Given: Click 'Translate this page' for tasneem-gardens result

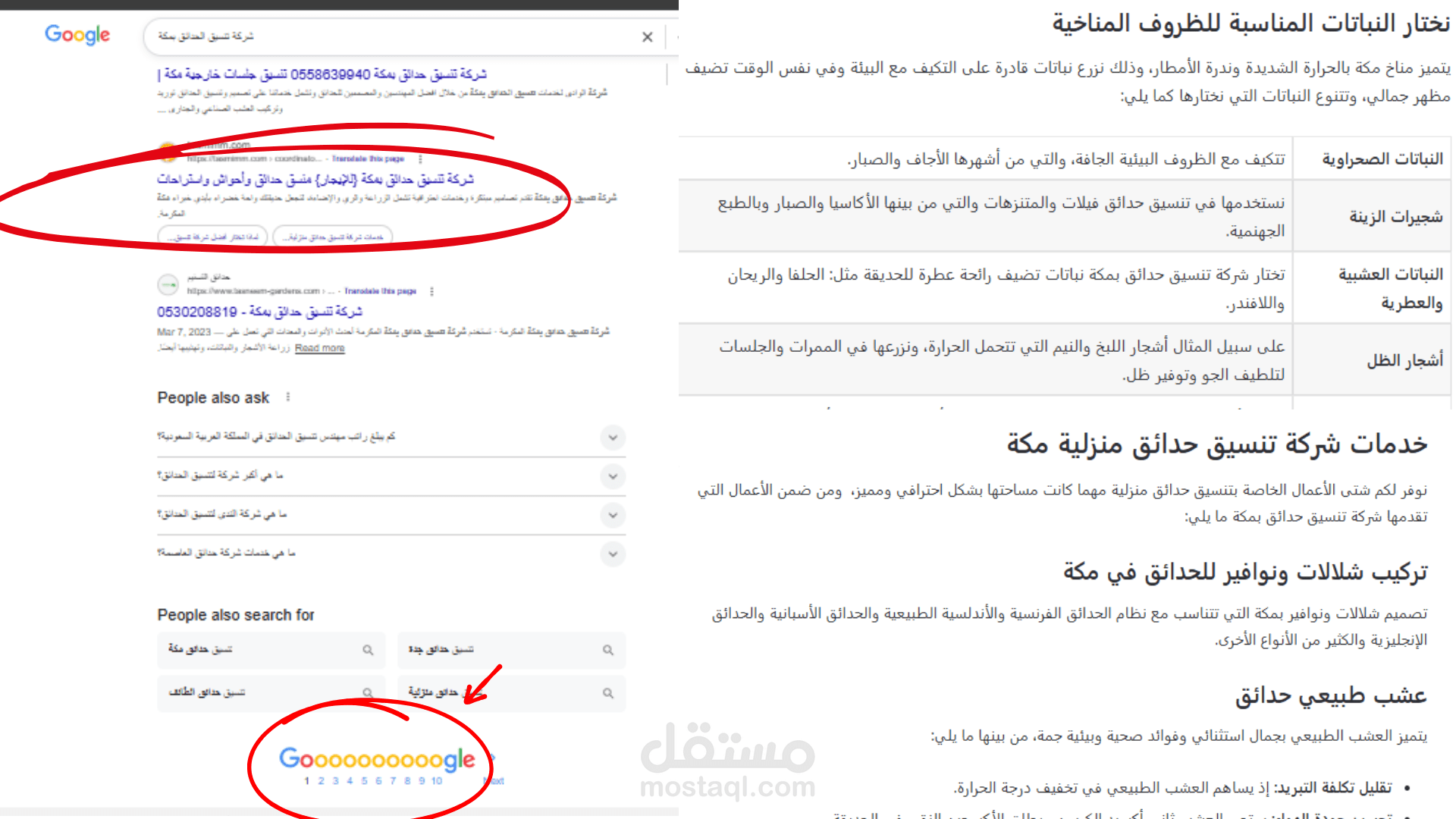Looking at the screenshot, I should tap(380, 291).
